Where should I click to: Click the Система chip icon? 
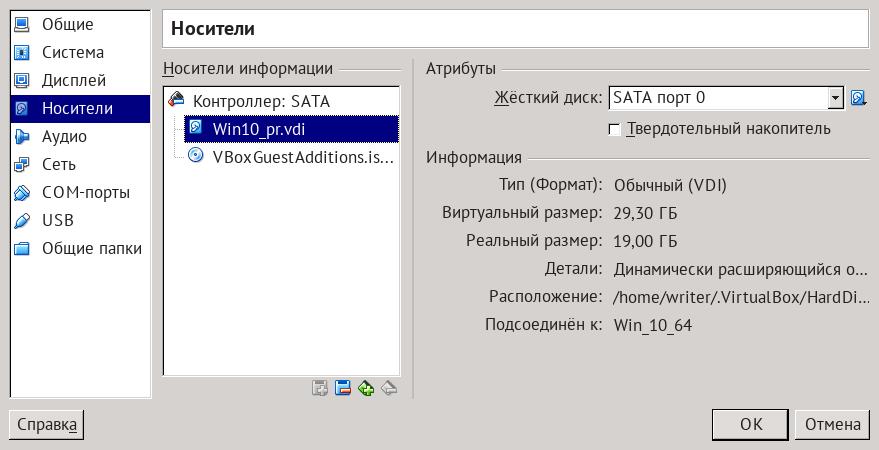pyautogui.click(x=21, y=53)
